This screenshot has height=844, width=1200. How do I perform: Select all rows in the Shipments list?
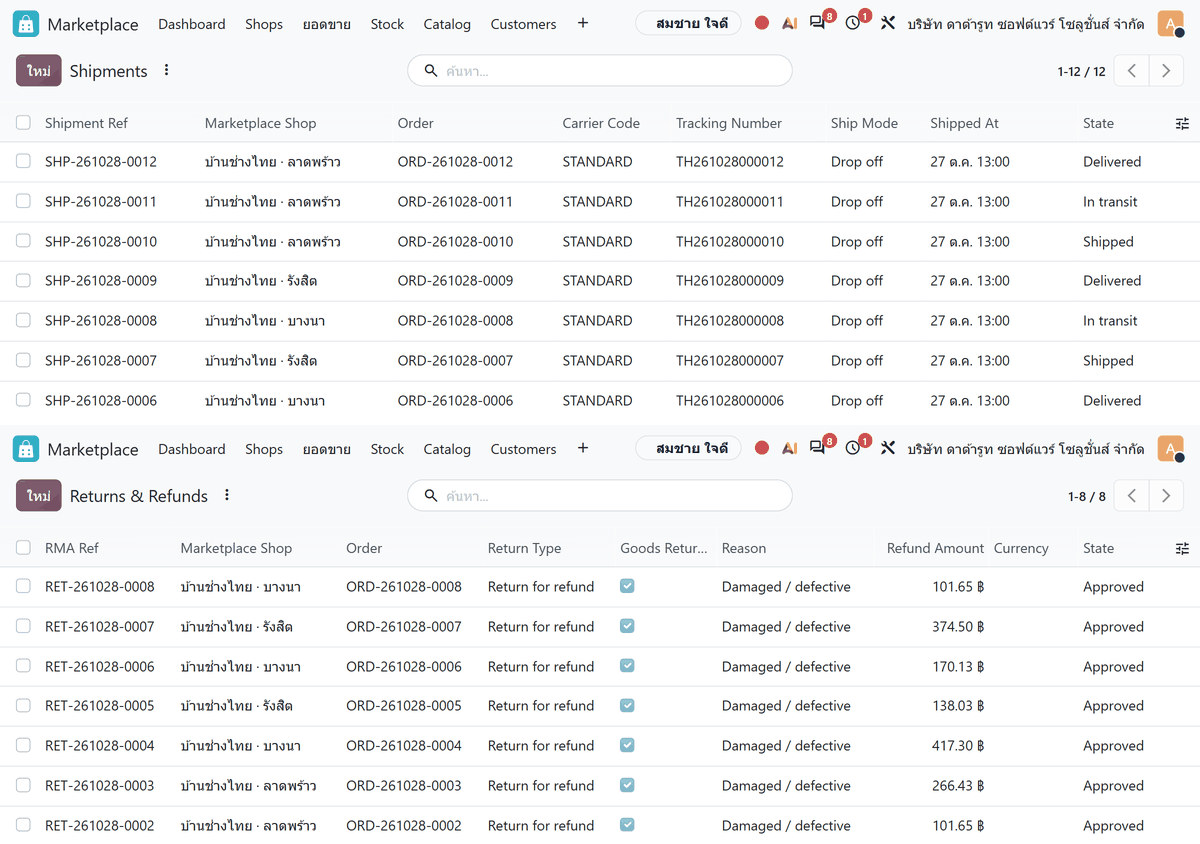tap(23, 123)
